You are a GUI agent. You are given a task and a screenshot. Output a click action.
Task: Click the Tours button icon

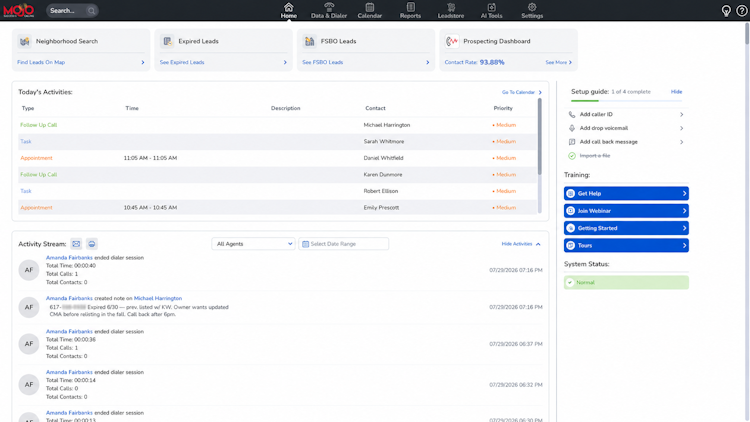pyautogui.click(x=570, y=245)
